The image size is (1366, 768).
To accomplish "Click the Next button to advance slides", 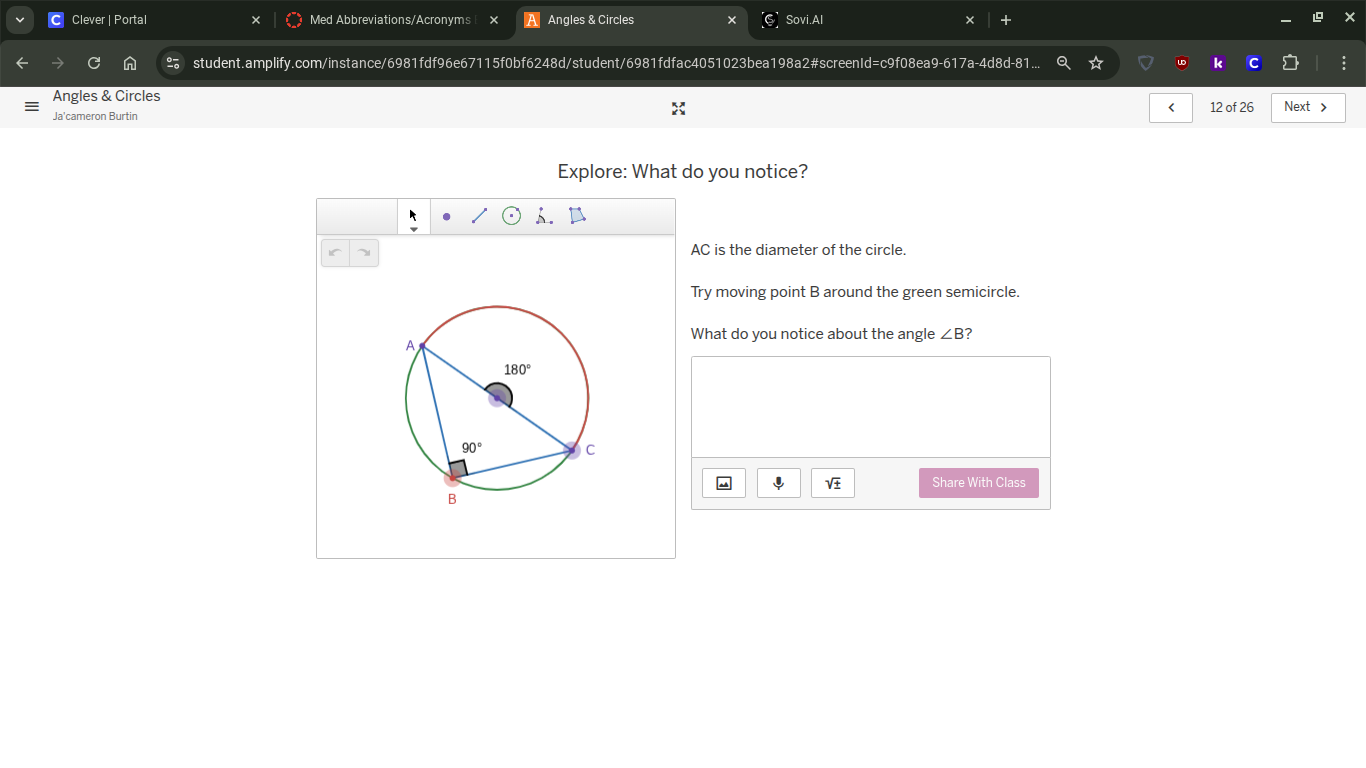I will [1307, 107].
